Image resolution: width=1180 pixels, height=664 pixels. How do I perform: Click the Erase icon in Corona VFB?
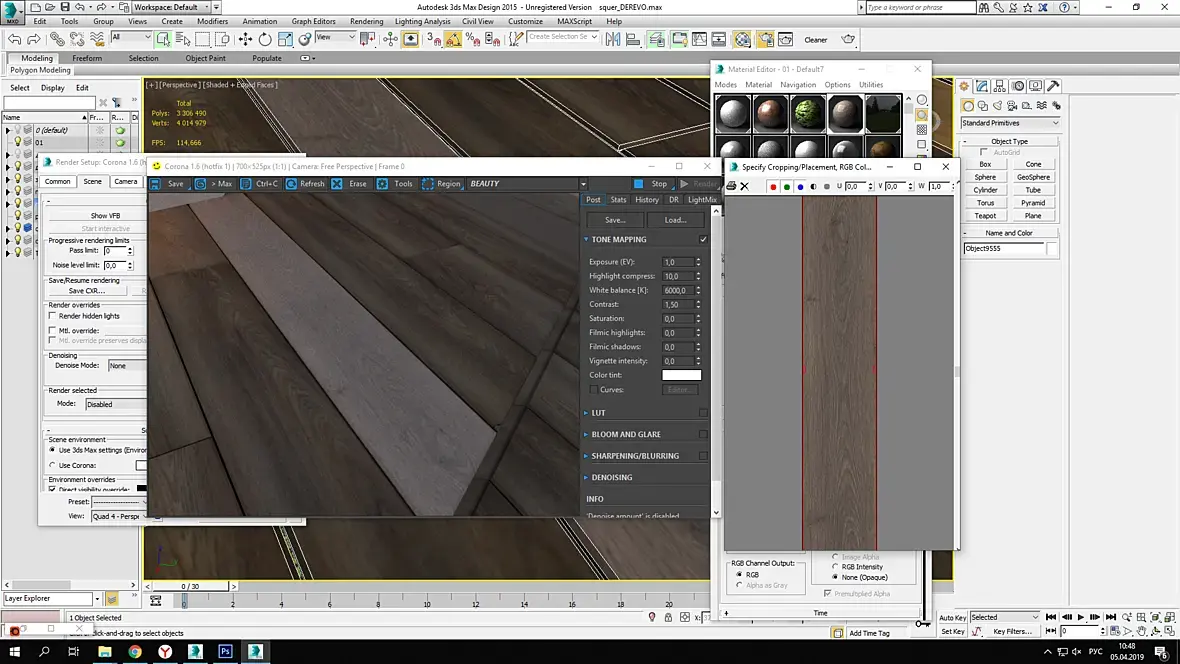point(337,184)
